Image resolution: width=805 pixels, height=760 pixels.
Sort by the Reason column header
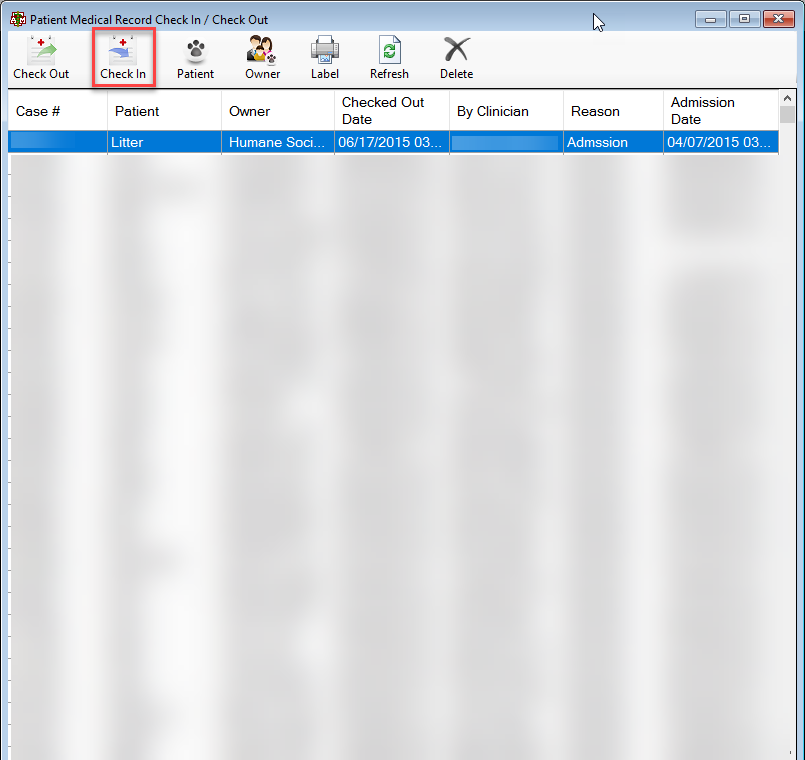[613, 111]
